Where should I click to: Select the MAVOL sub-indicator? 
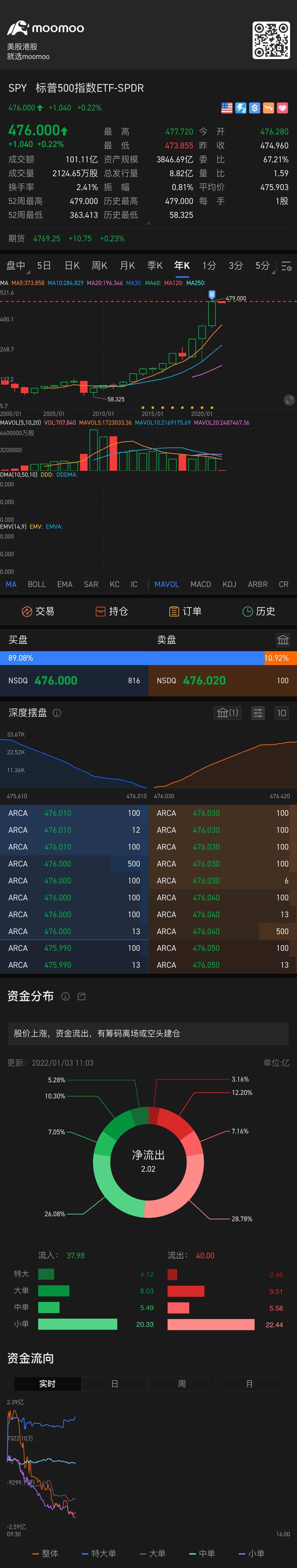pyautogui.click(x=167, y=584)
